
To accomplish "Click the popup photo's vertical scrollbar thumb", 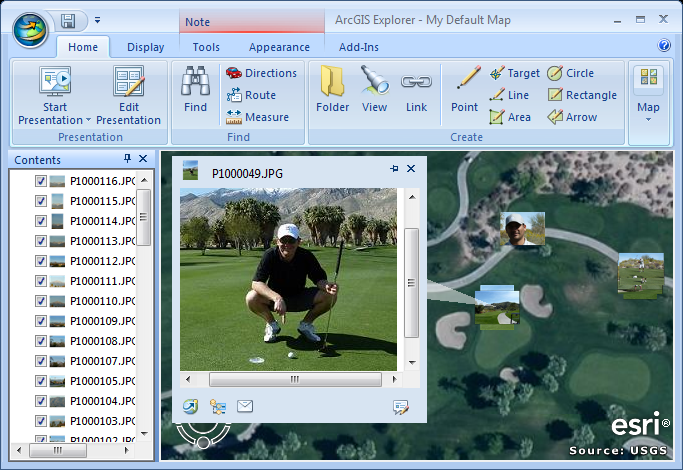I will (411, 283).
